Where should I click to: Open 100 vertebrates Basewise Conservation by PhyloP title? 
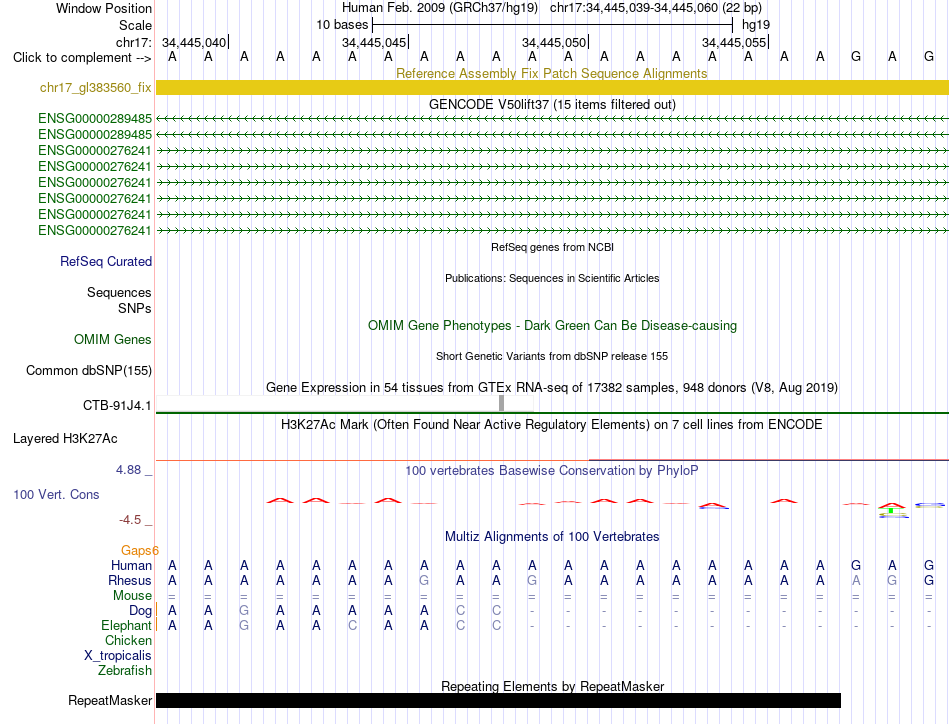(x=551, y=471)
